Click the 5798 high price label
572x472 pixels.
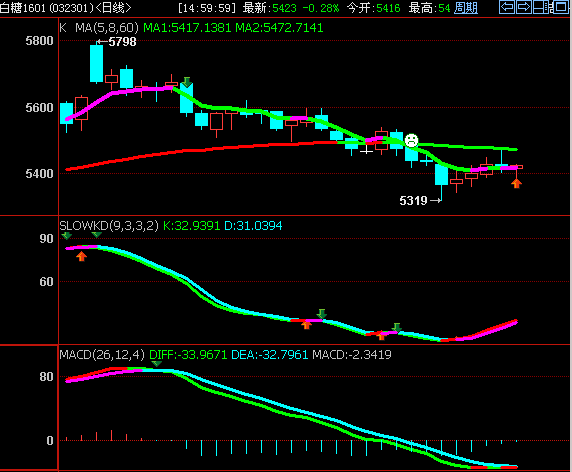pyautogui.click(x=122, y=42)
